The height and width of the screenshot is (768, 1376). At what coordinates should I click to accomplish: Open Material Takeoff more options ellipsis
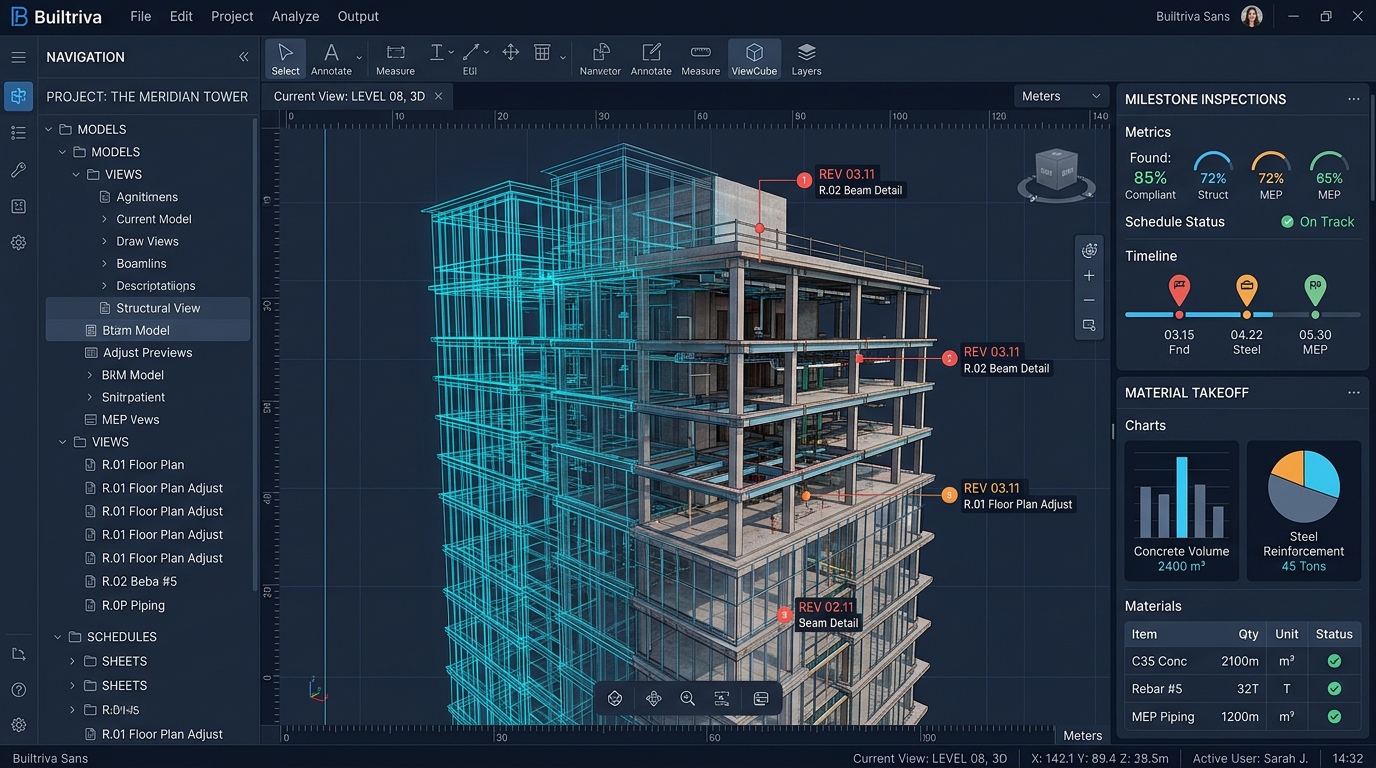(1353, 393)
